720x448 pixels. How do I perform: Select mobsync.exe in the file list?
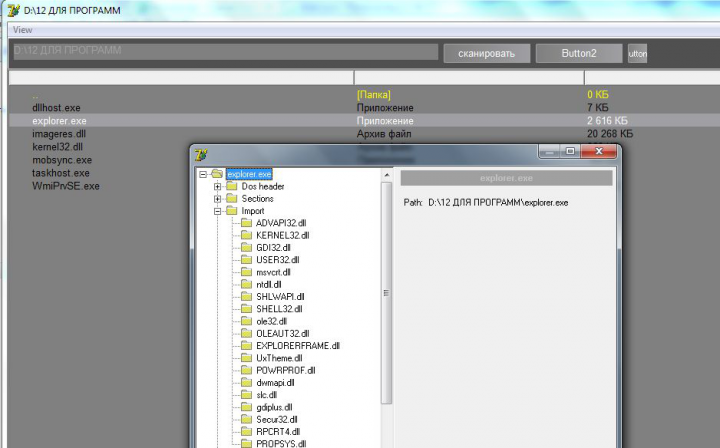click(x=62, y=160)
